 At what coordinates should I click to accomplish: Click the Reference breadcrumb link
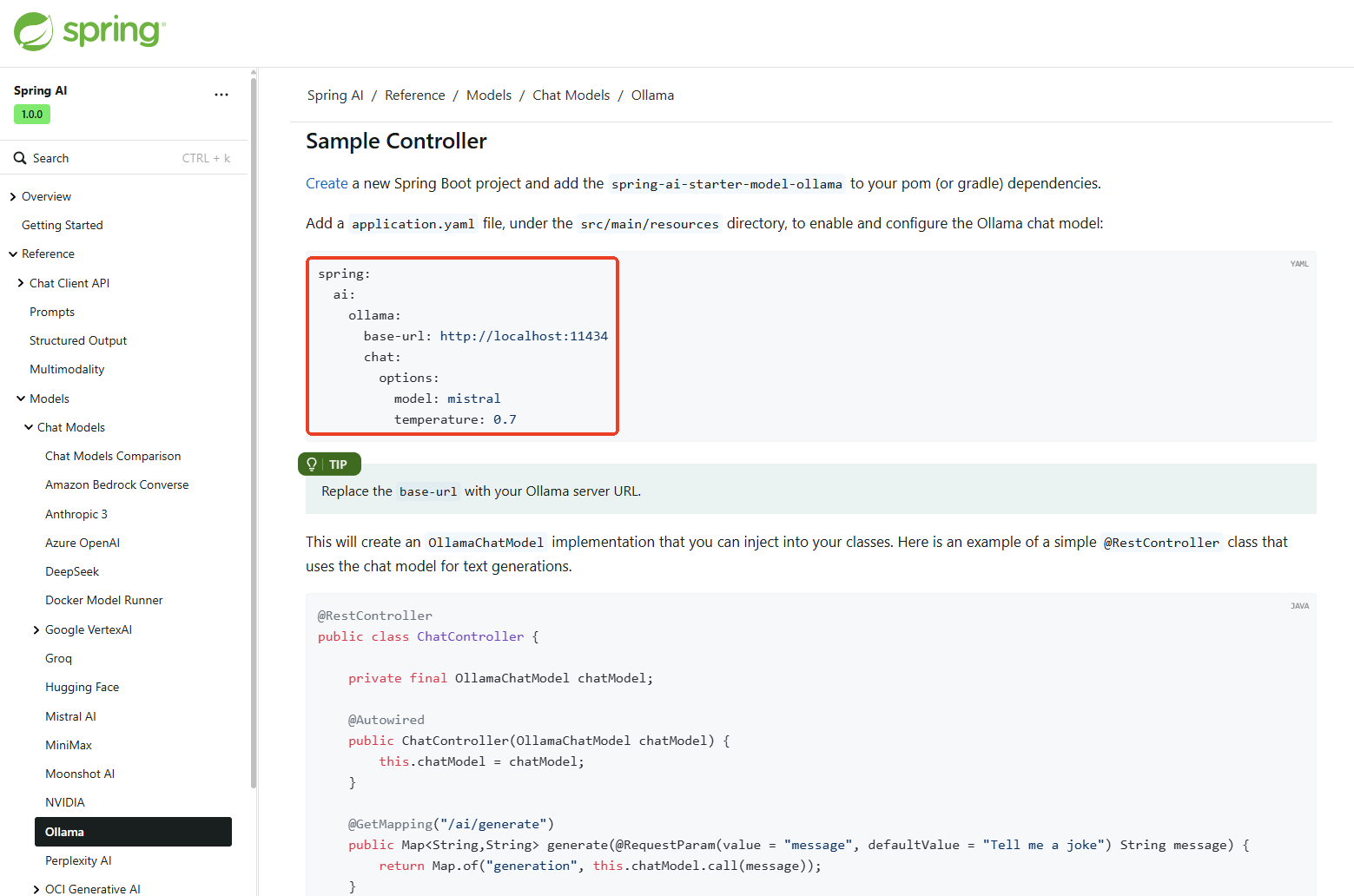[415, 96]
